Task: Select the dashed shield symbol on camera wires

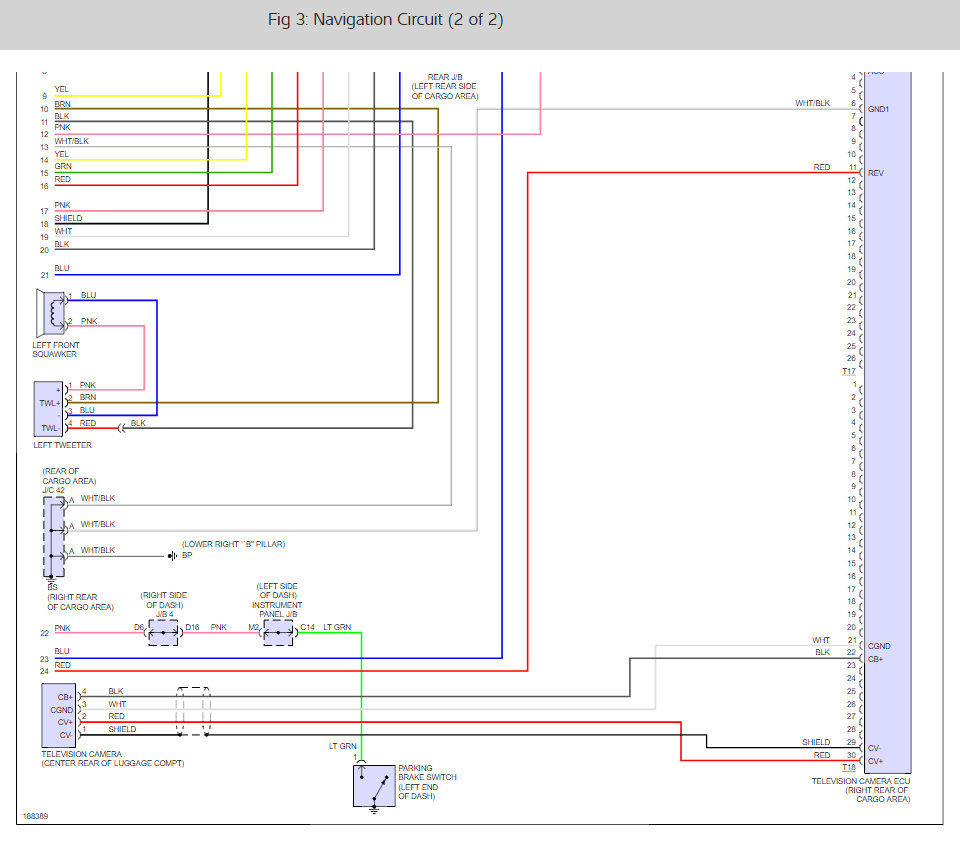Action: pyautogui.click(x=193, y=711)
